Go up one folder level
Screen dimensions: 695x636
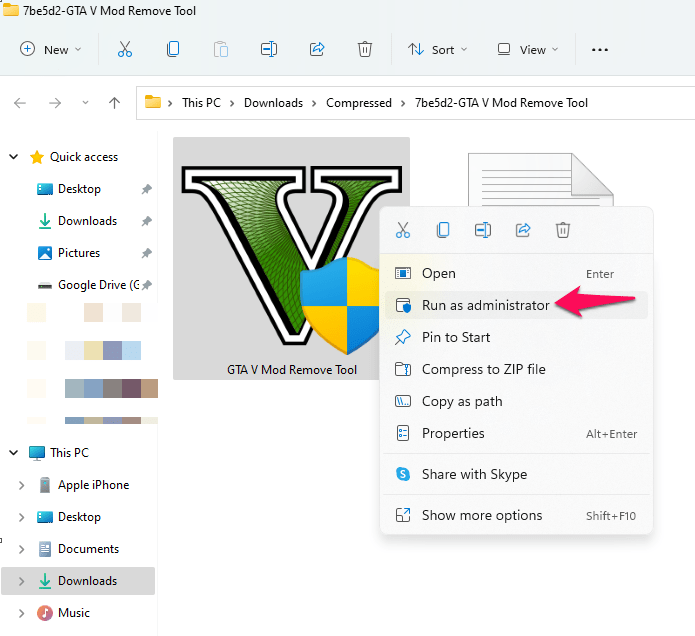pos(114,103)
